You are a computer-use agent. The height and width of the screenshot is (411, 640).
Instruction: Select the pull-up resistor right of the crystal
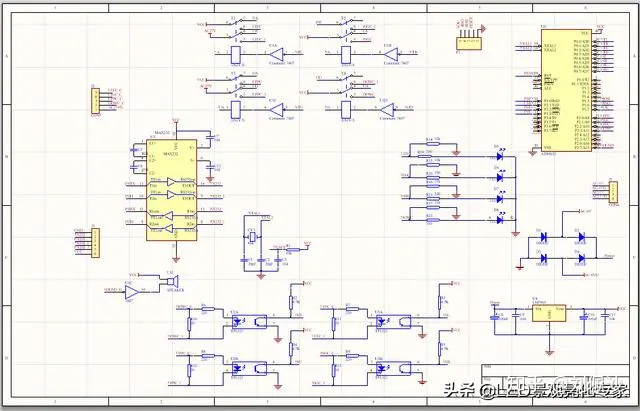(x=293, y=249)
